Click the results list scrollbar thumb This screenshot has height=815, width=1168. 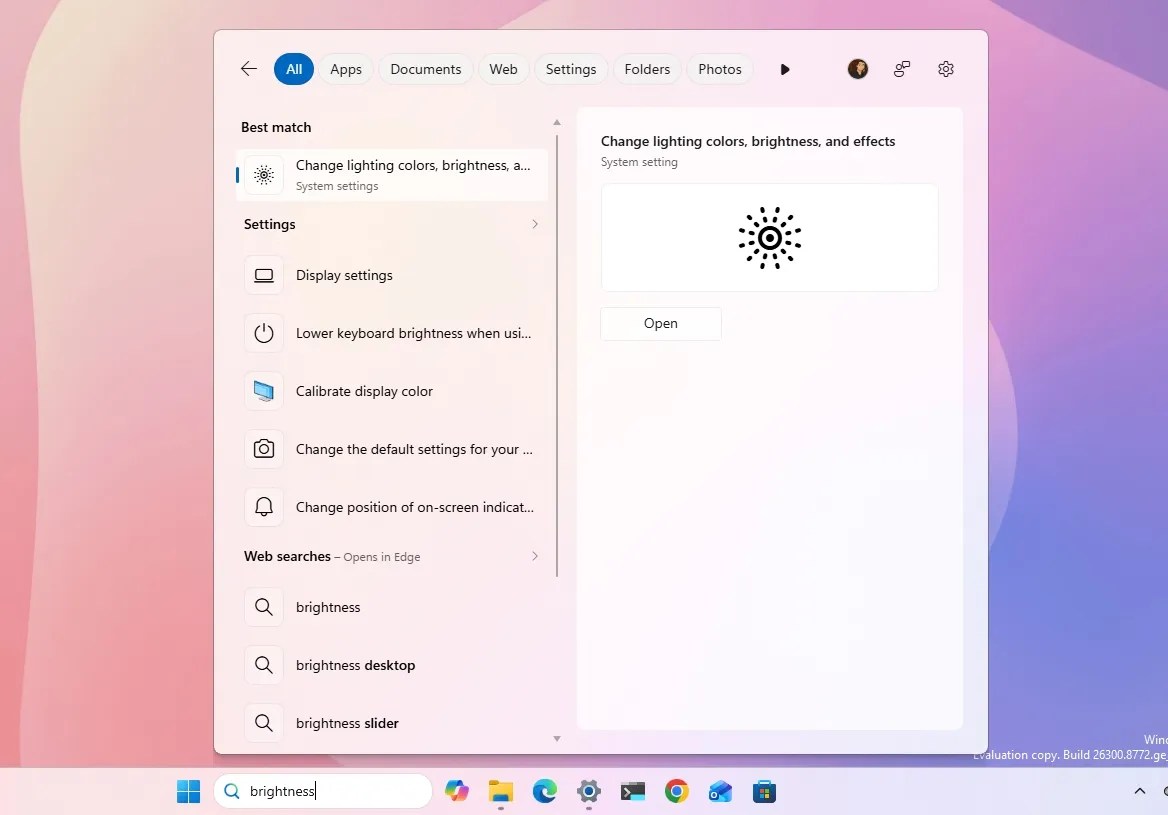point(556,356)
